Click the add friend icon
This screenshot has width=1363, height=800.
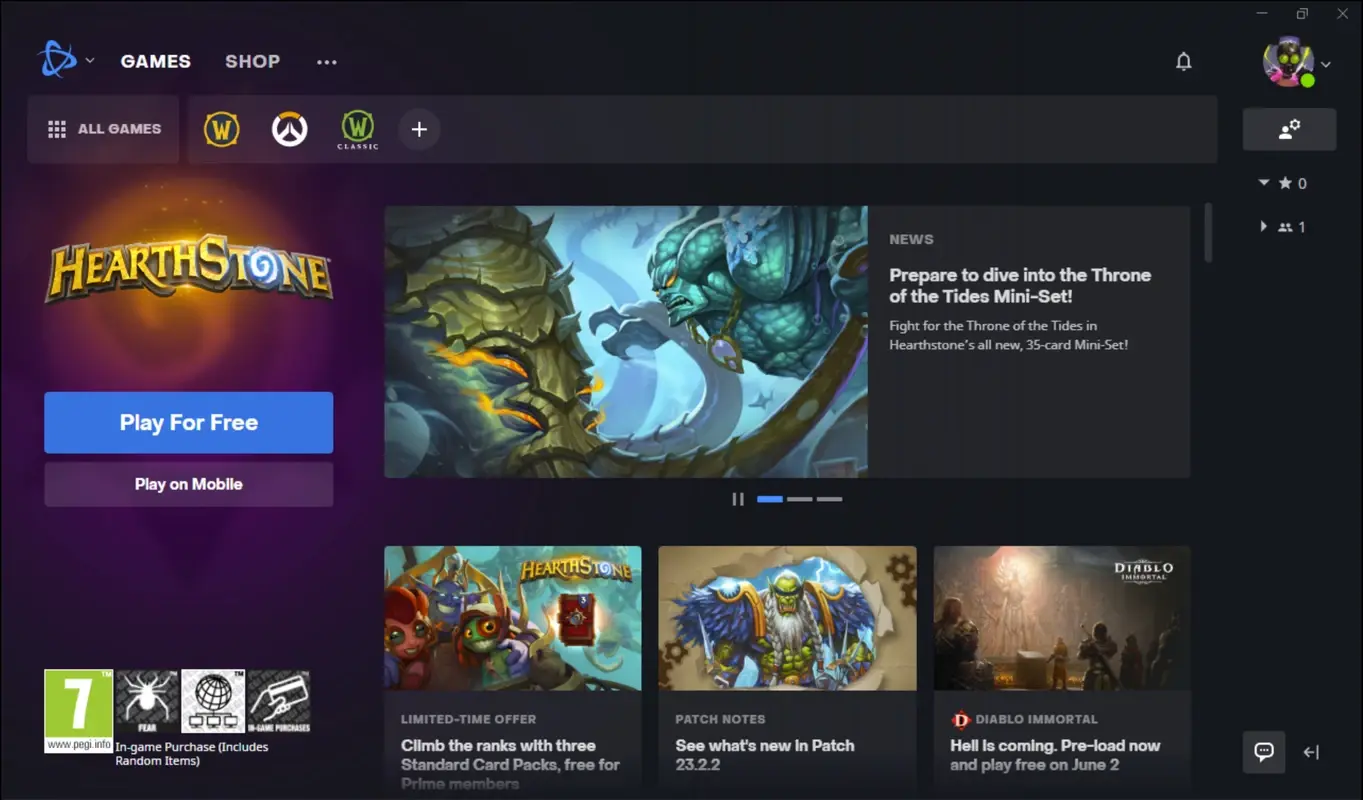coord(1289,128)
